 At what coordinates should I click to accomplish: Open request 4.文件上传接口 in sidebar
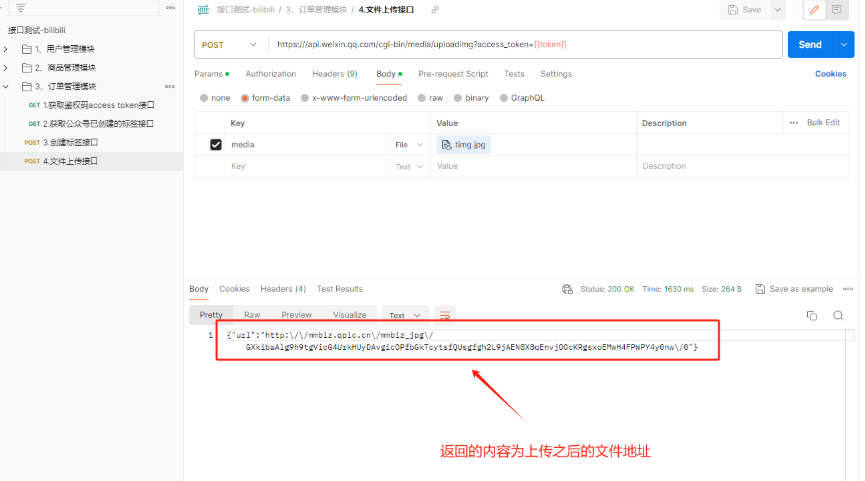point(92,161)
